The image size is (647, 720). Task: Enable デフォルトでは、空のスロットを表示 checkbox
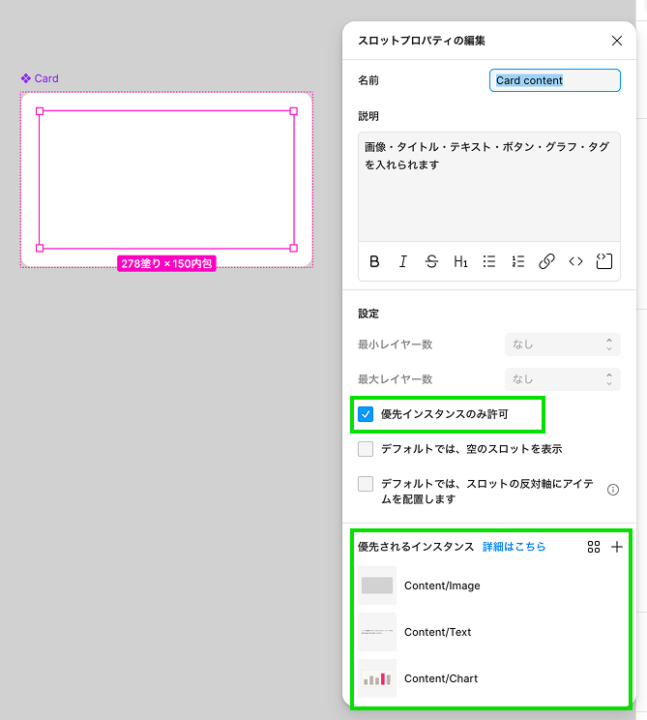[366, 449]
